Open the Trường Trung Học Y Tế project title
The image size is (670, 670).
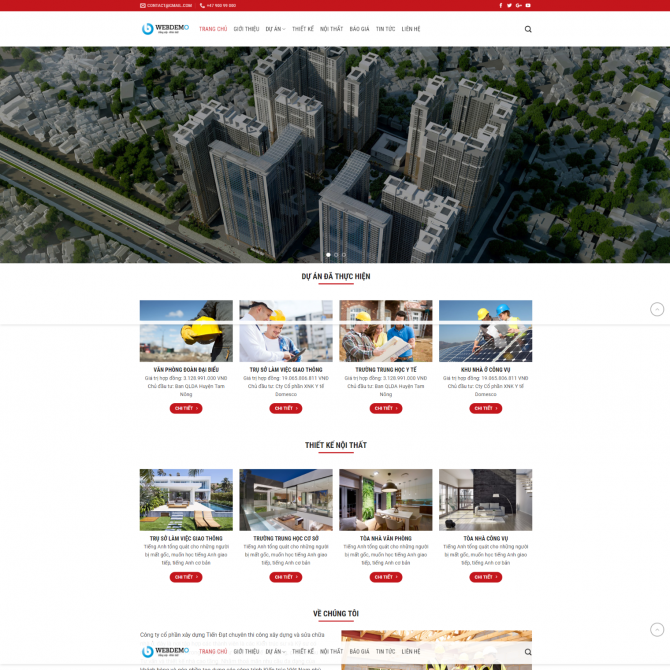coord(385,370)
